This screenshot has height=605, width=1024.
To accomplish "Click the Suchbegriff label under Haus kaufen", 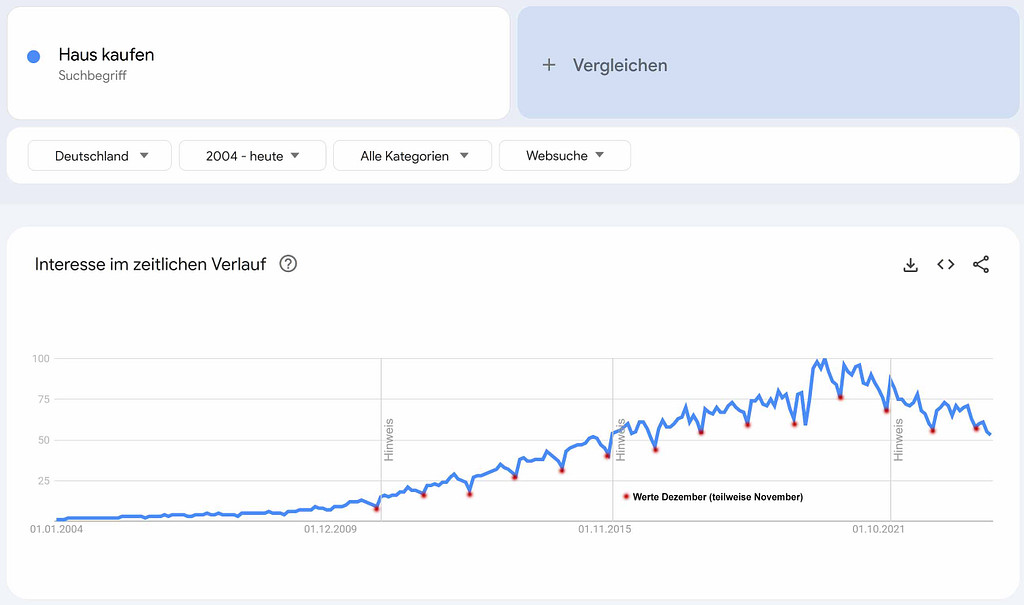I will pos(92,77).
